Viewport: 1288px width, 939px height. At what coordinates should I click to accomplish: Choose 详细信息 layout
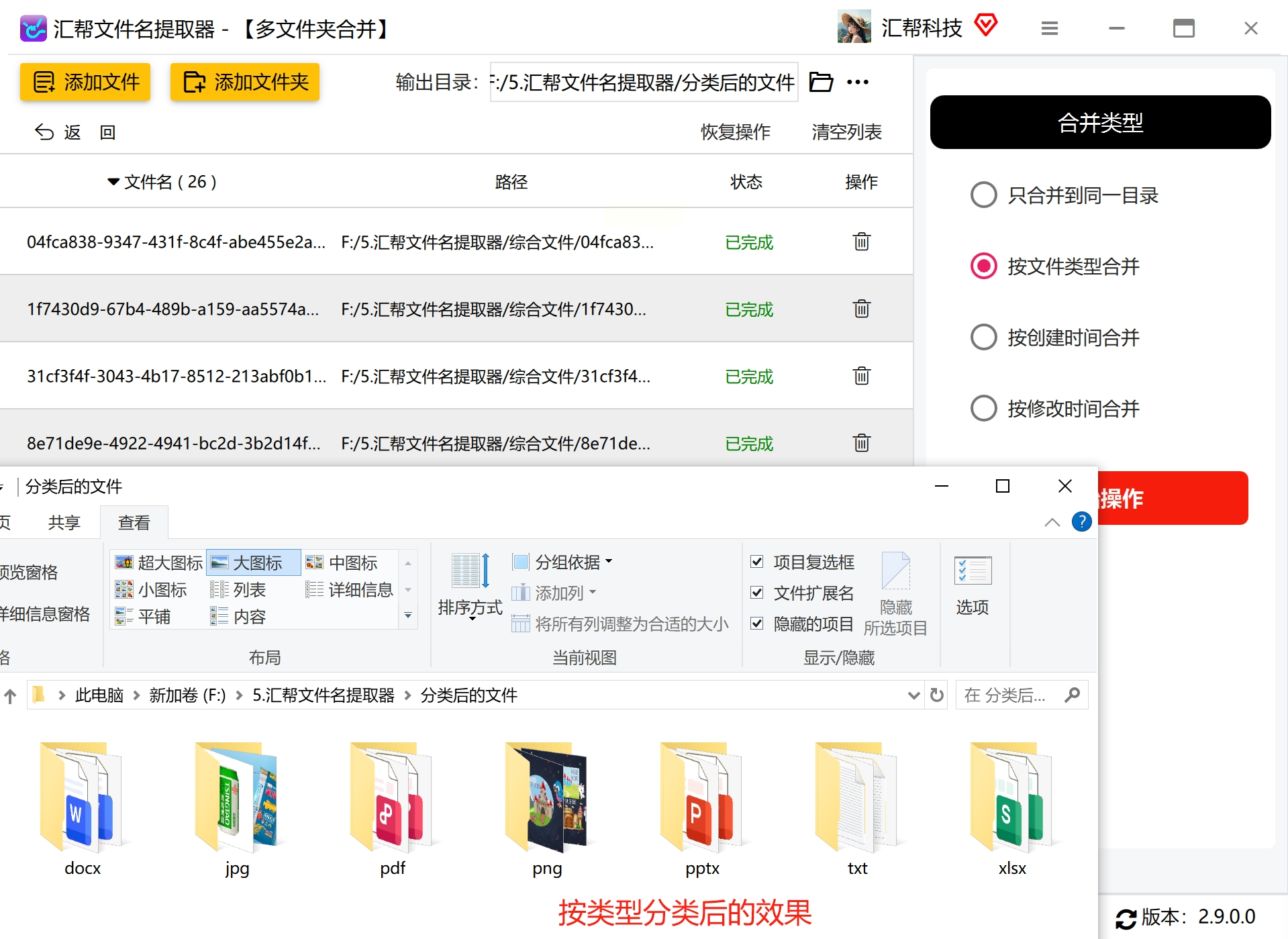[x=350, y=589]
